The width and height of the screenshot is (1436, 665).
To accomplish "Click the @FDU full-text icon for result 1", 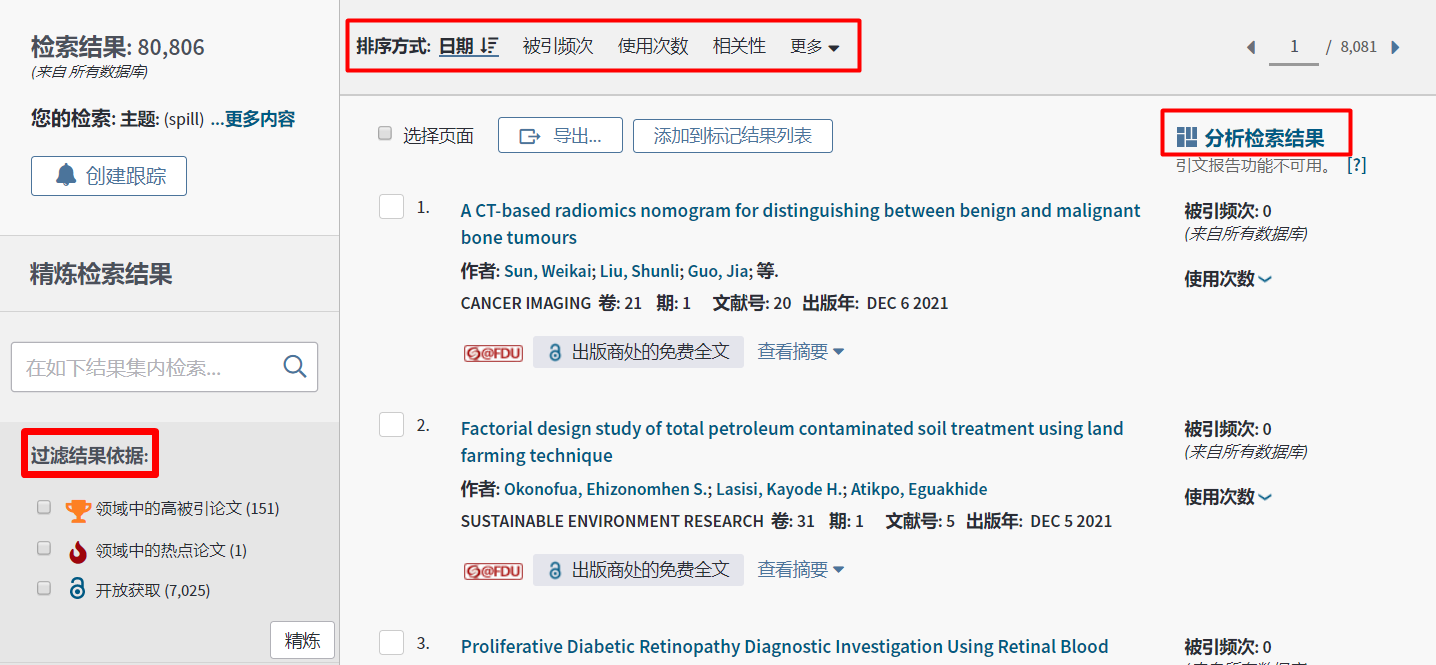I will pos(493,353).
